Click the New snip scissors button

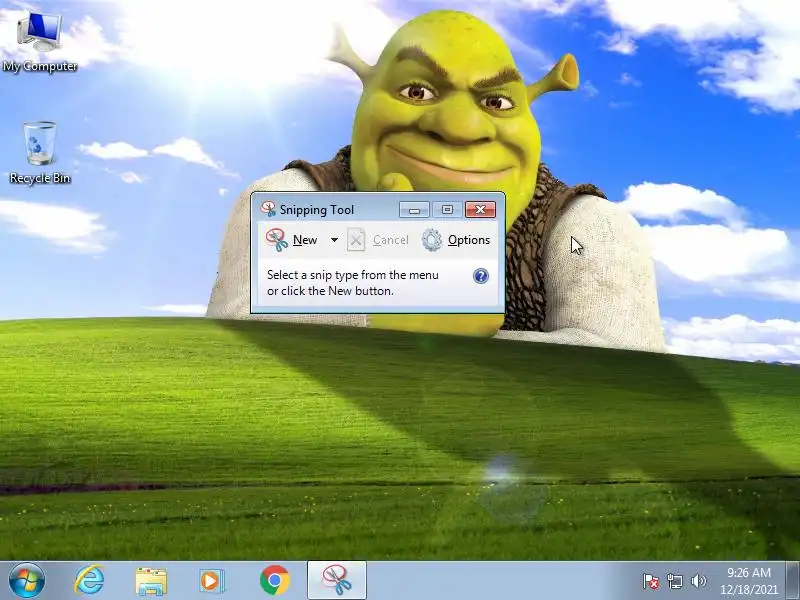click(x=292, y=240)
